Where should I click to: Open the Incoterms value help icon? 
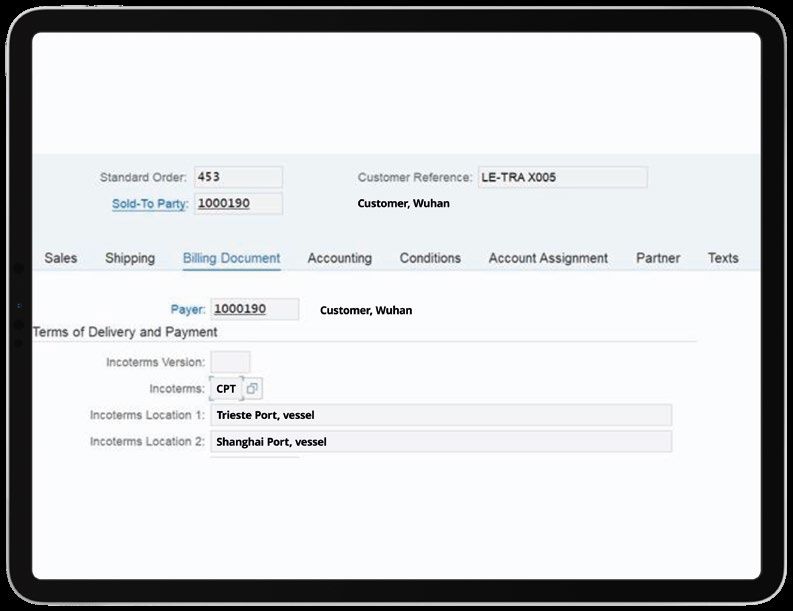click(x=252, y=388)
